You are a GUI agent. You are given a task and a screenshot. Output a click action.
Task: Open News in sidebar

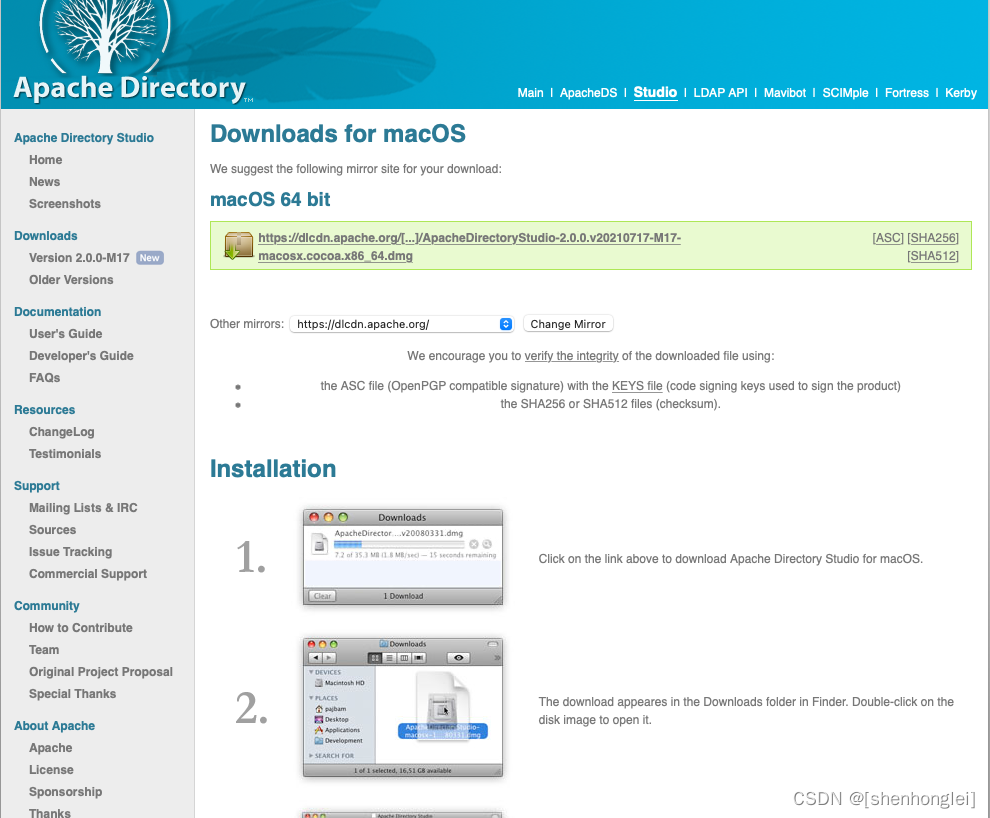coord(44,182)
